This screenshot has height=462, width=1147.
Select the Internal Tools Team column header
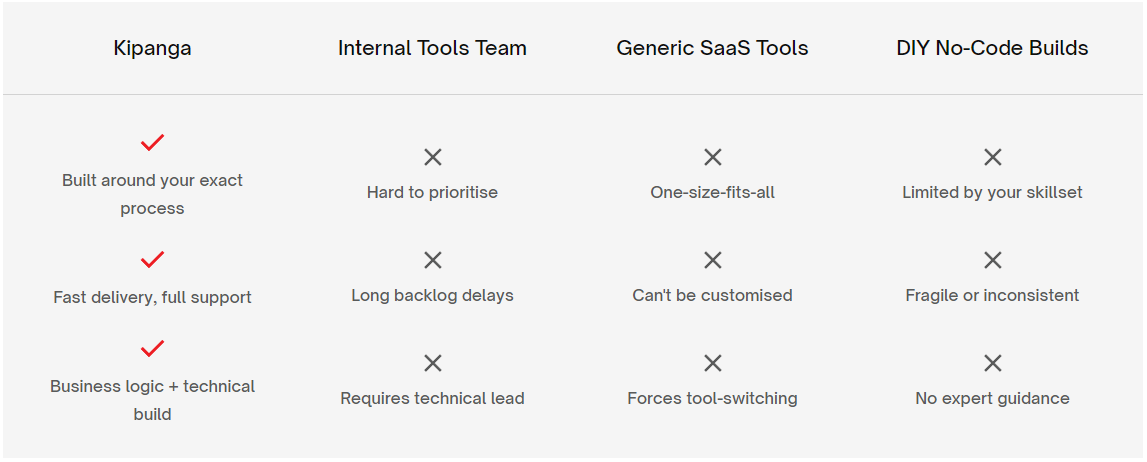pyautogui.click(x=432, y=48)
